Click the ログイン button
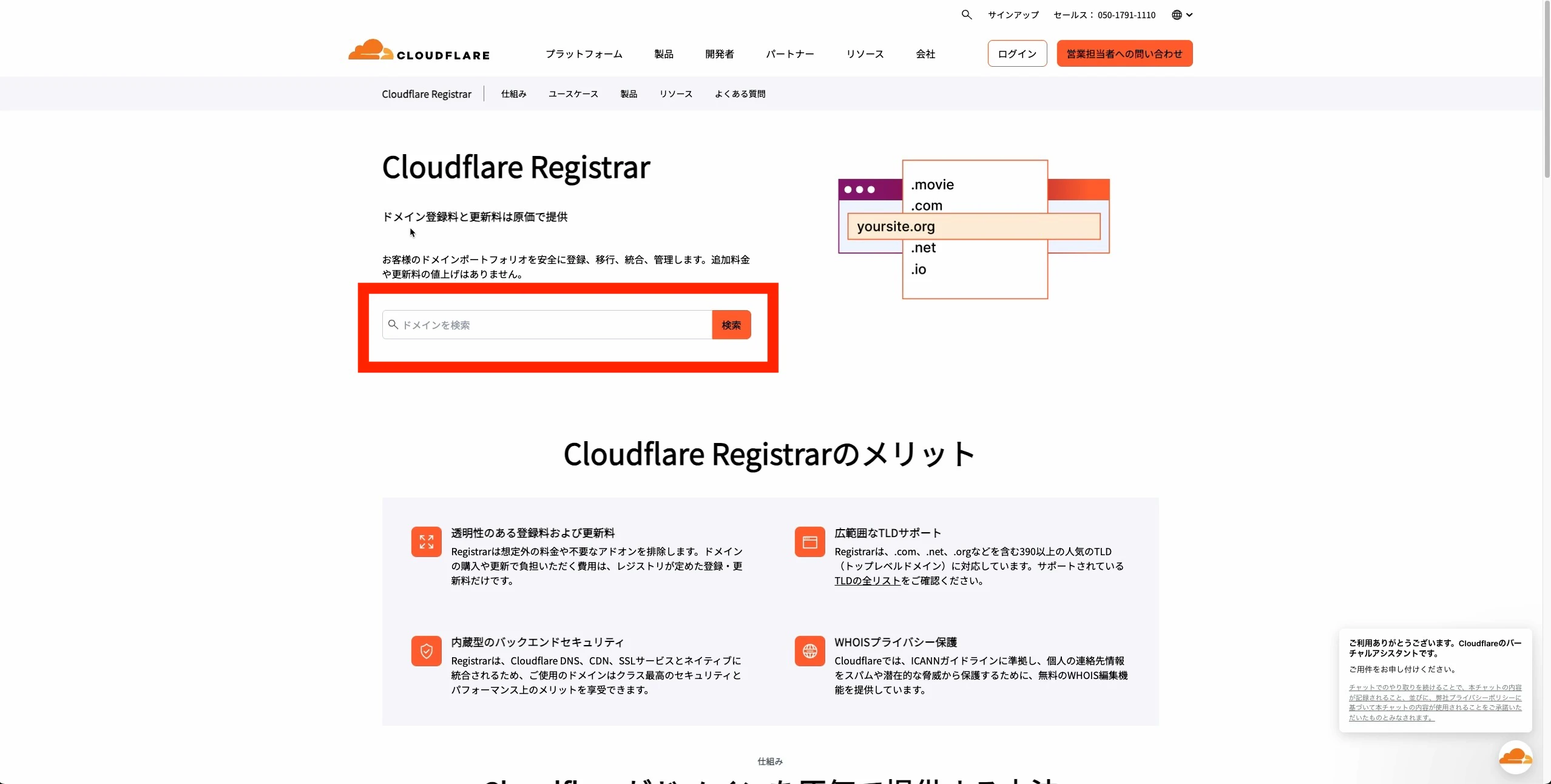Screen dimensions: 1551x784 pos(1016,53)
